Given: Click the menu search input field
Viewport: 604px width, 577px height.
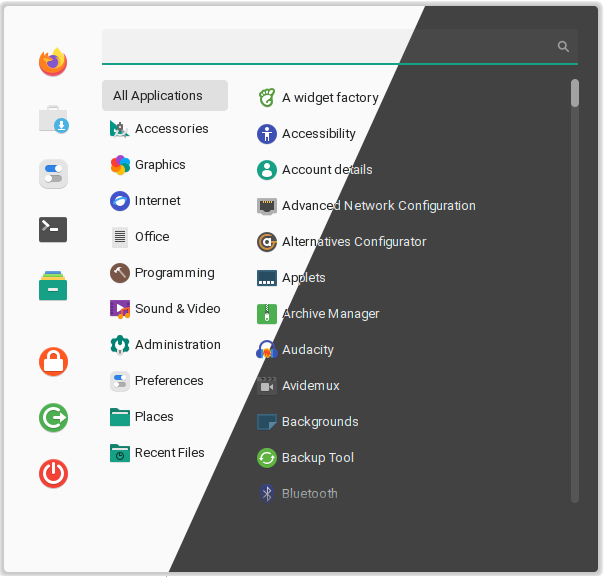Looking at the screenshot, I should click(x=340, y=47).
